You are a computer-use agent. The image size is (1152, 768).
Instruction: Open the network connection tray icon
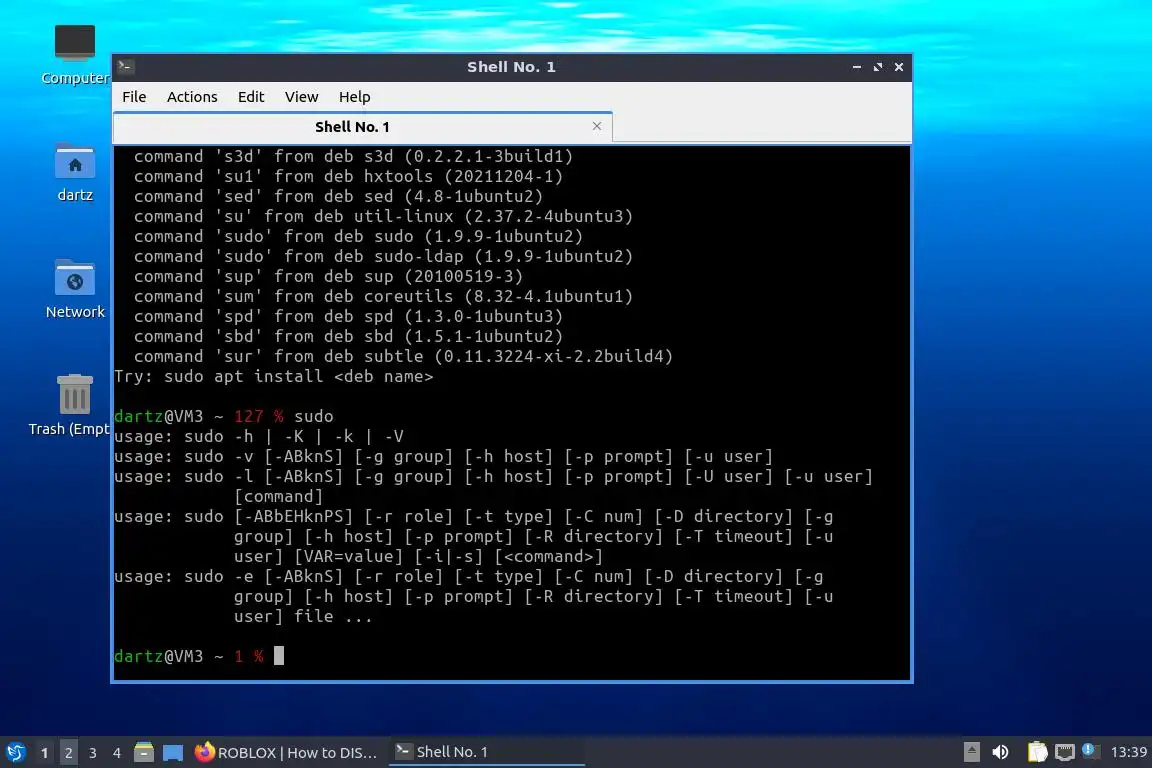click(x=1065, y=752)
